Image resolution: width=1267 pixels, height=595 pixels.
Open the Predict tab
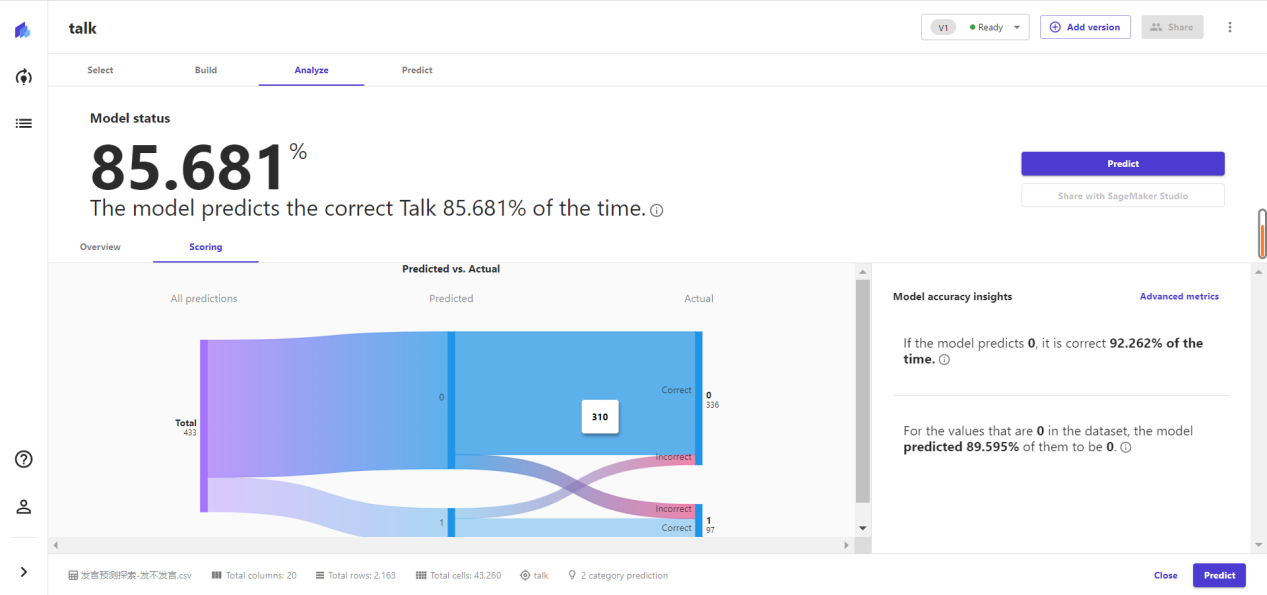(x=417, y=70)
